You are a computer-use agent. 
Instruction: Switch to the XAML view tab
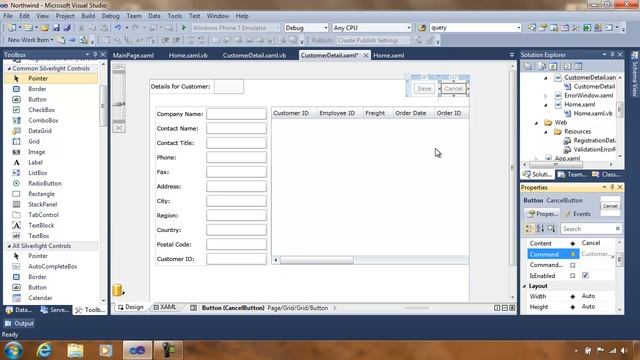tap(165, 307)
